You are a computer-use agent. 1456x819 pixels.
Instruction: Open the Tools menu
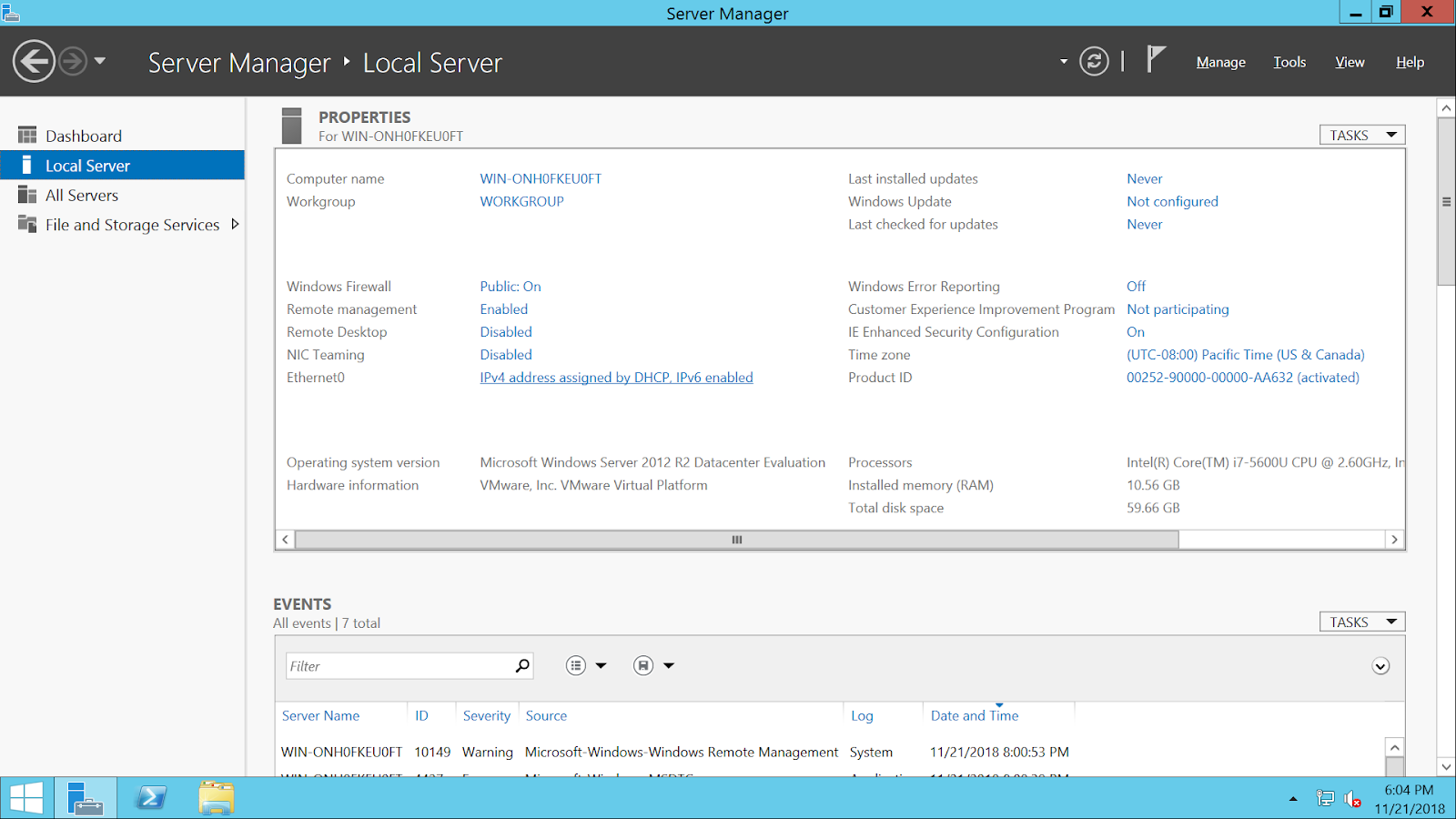(x=1289, y=62)
